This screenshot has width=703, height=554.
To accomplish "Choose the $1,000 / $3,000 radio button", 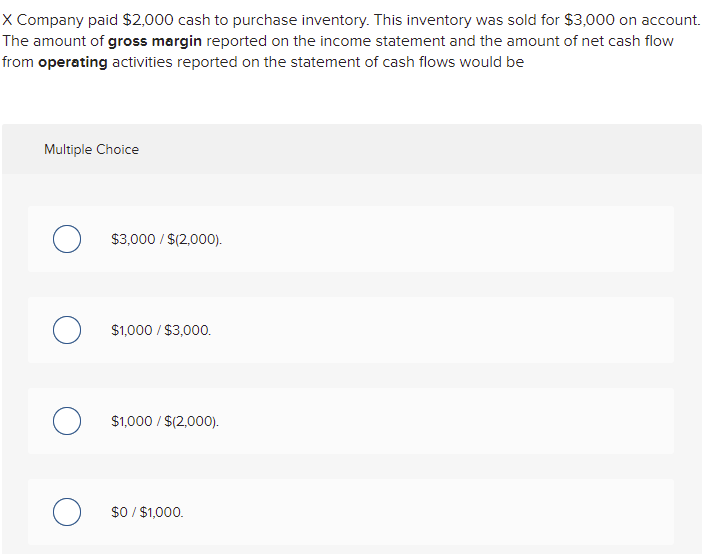I will (67, 330).
